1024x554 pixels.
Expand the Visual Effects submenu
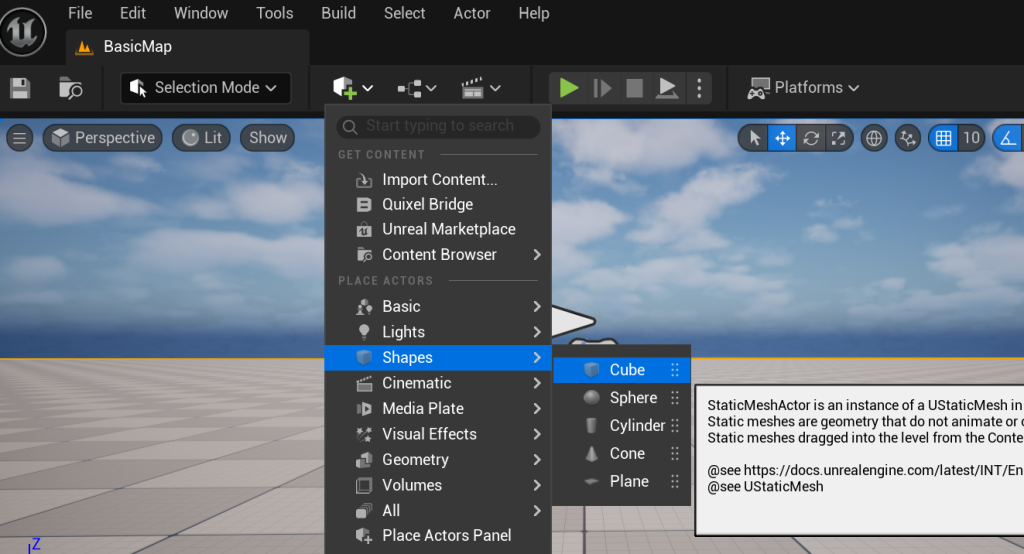[438, 434]
